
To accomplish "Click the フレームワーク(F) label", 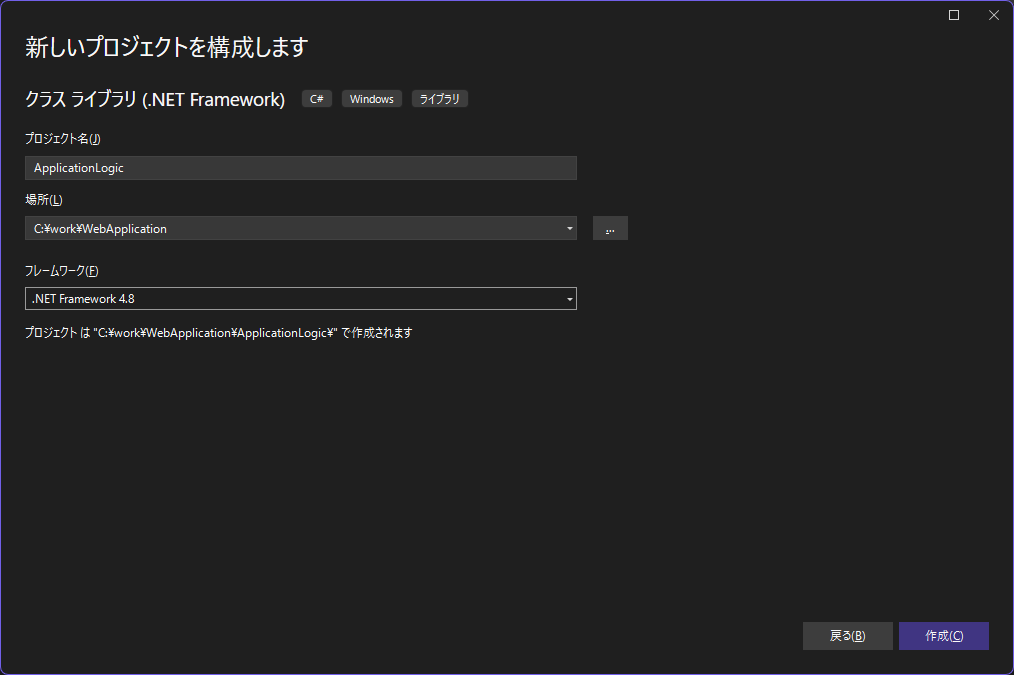I will point(62,270).
